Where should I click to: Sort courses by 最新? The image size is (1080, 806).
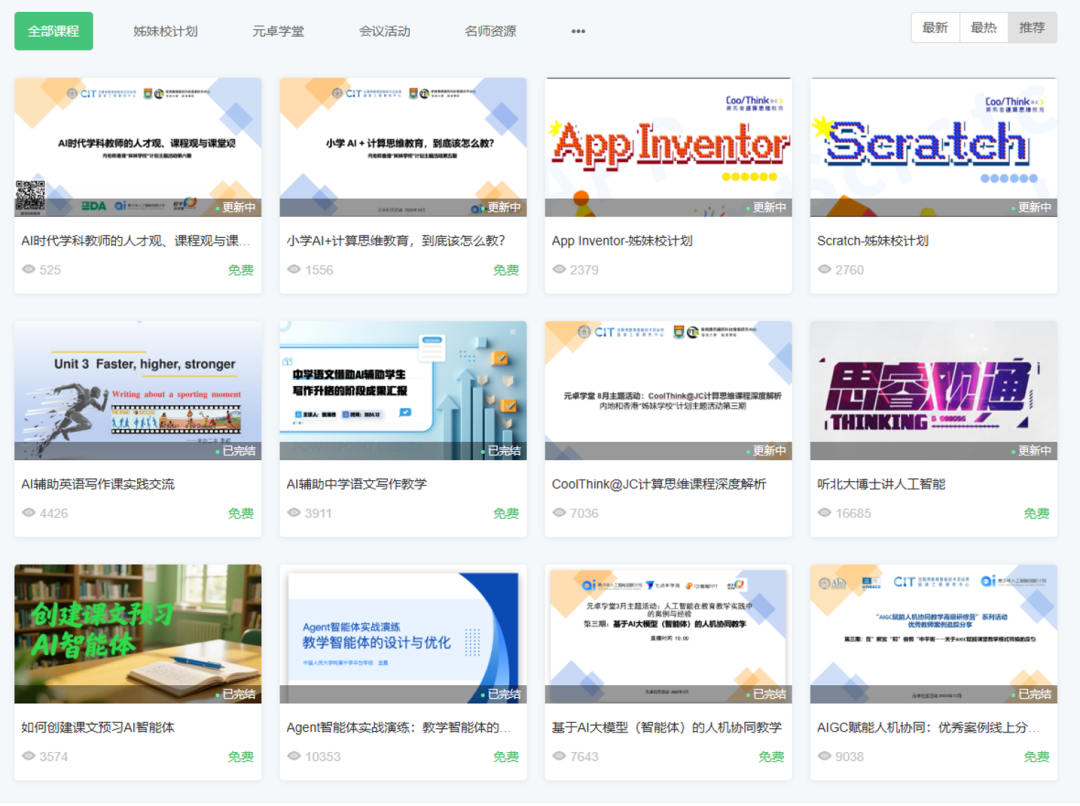(935, 28)
